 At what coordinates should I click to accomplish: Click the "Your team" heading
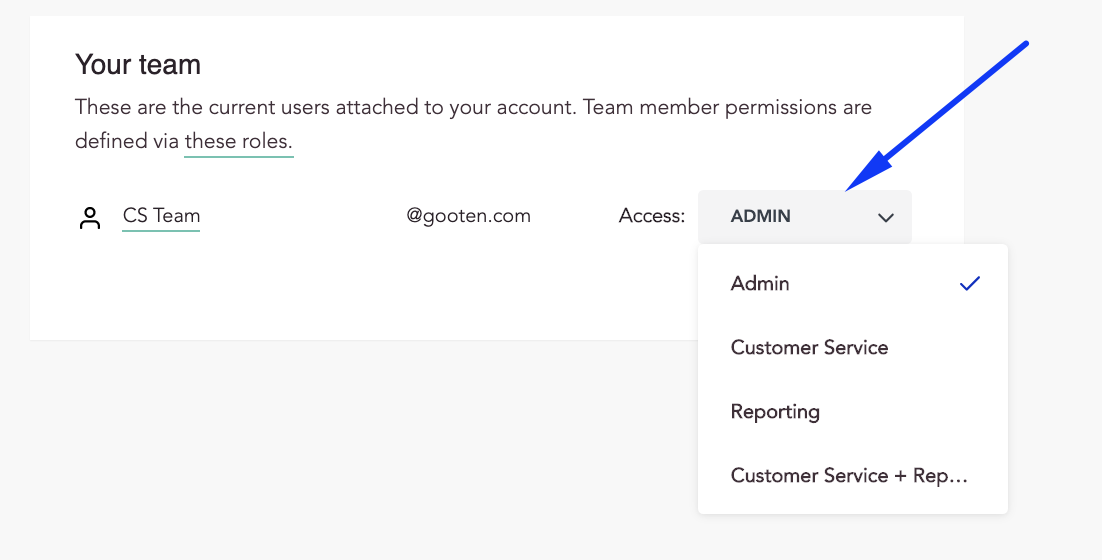click(x=138, y=65)
